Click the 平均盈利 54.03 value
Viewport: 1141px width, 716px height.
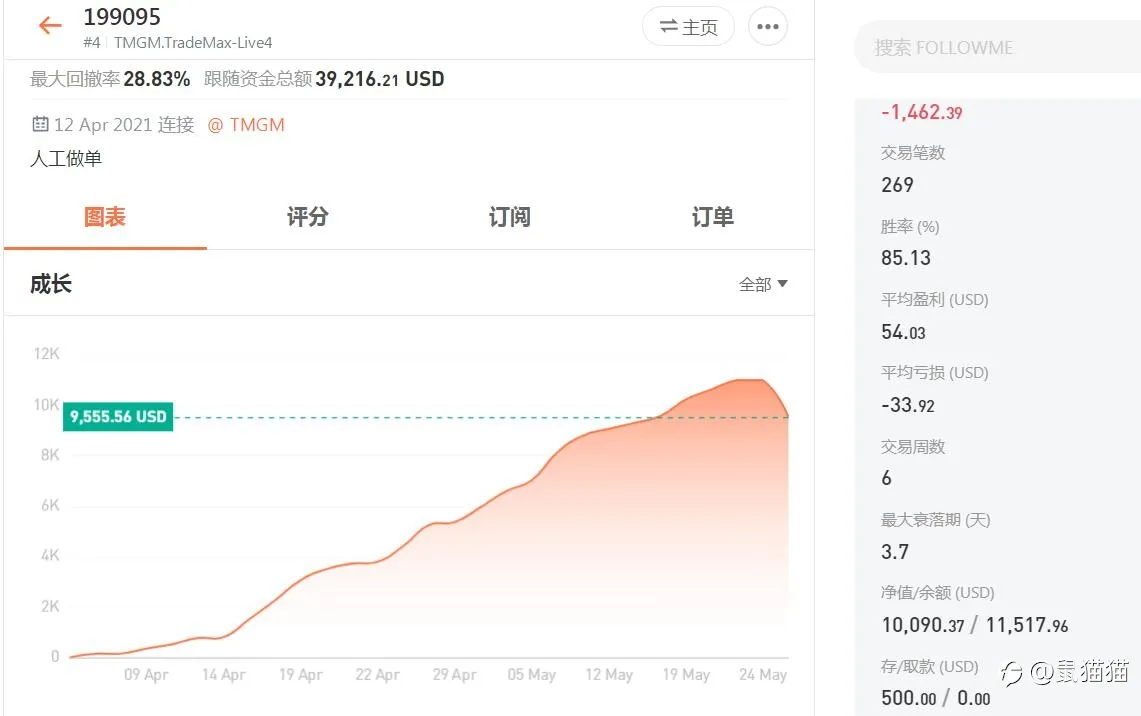pyautogui.click(x=903, y=332)
